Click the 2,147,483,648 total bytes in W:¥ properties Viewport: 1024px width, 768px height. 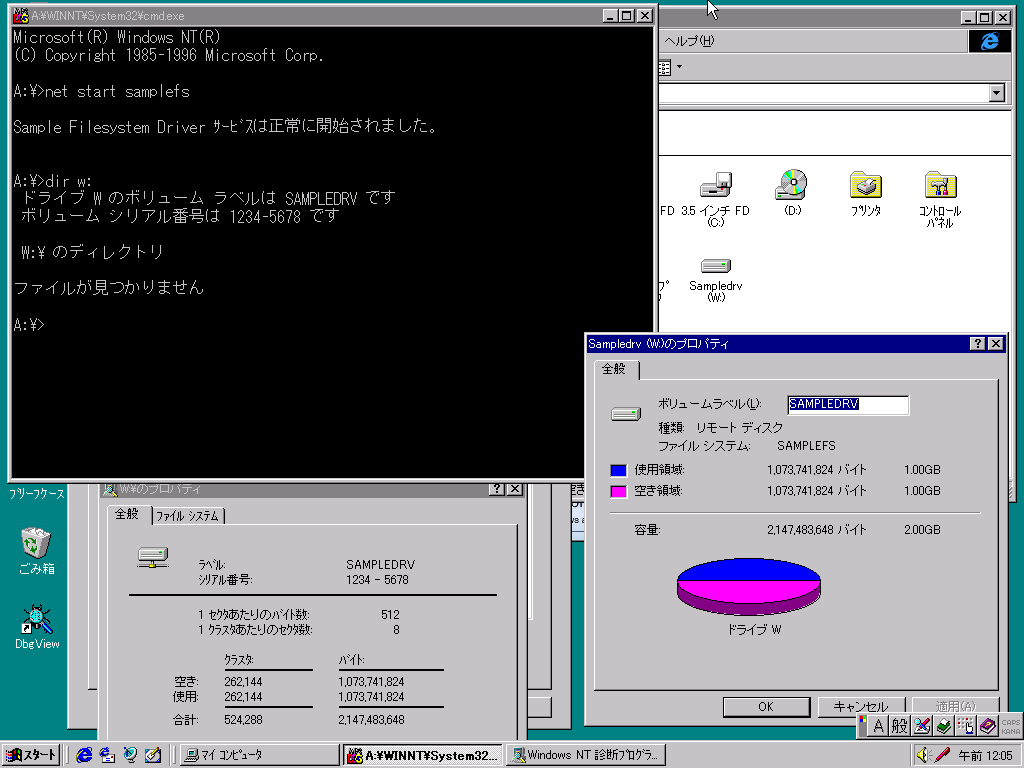371,720
